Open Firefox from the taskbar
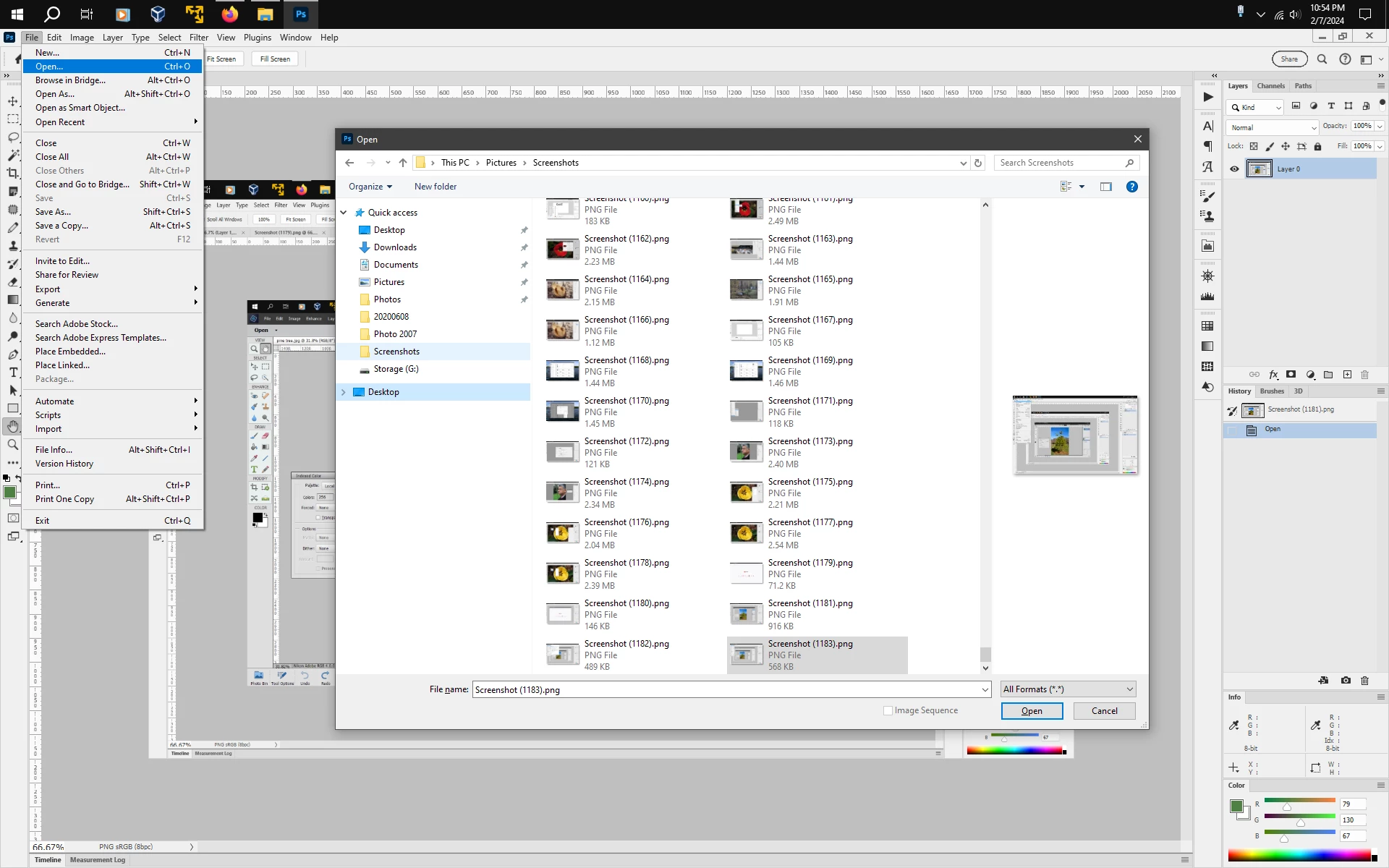Screen dimensions: 1389x868 [230, 14]
